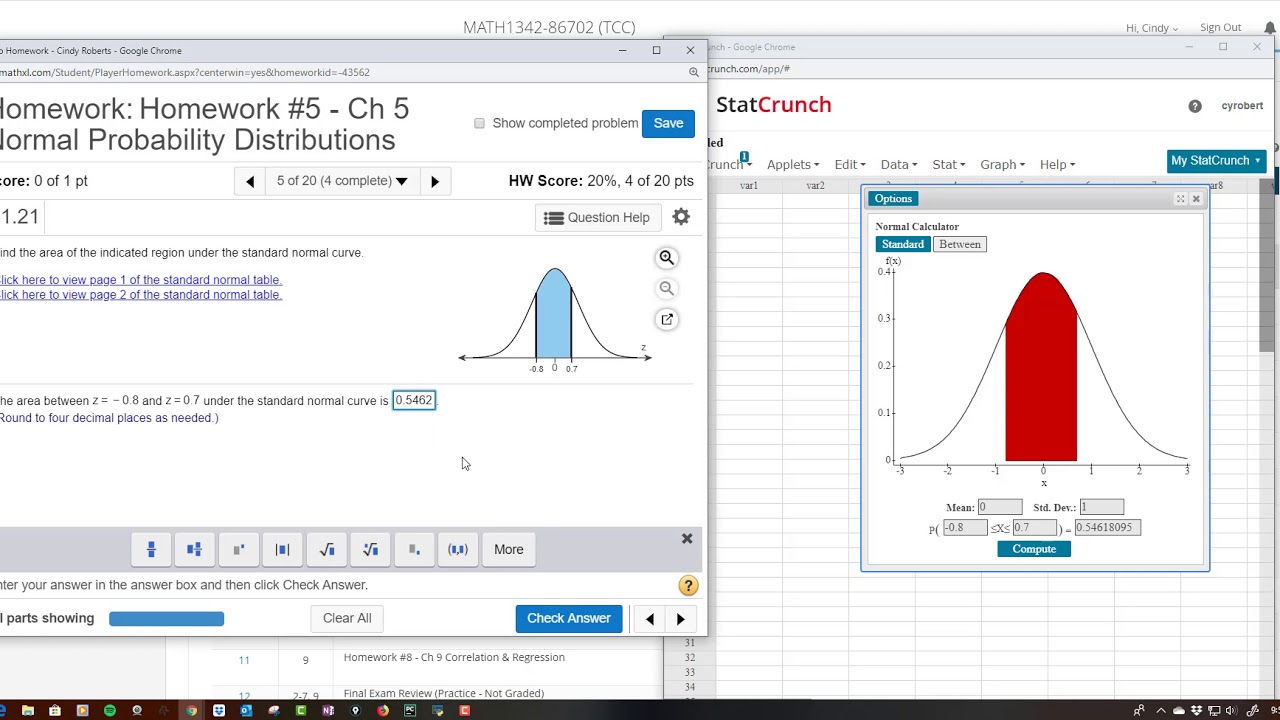Image resolution: width=1280 pixels, height=720 pixels.
Task: Go to next homework question arrow
Action: [434, 181]
